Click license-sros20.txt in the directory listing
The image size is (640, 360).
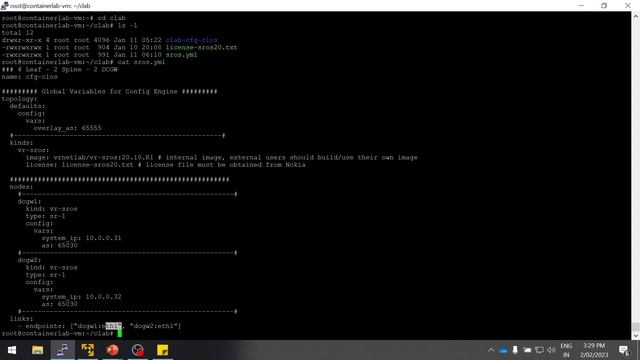pos(201,47)
